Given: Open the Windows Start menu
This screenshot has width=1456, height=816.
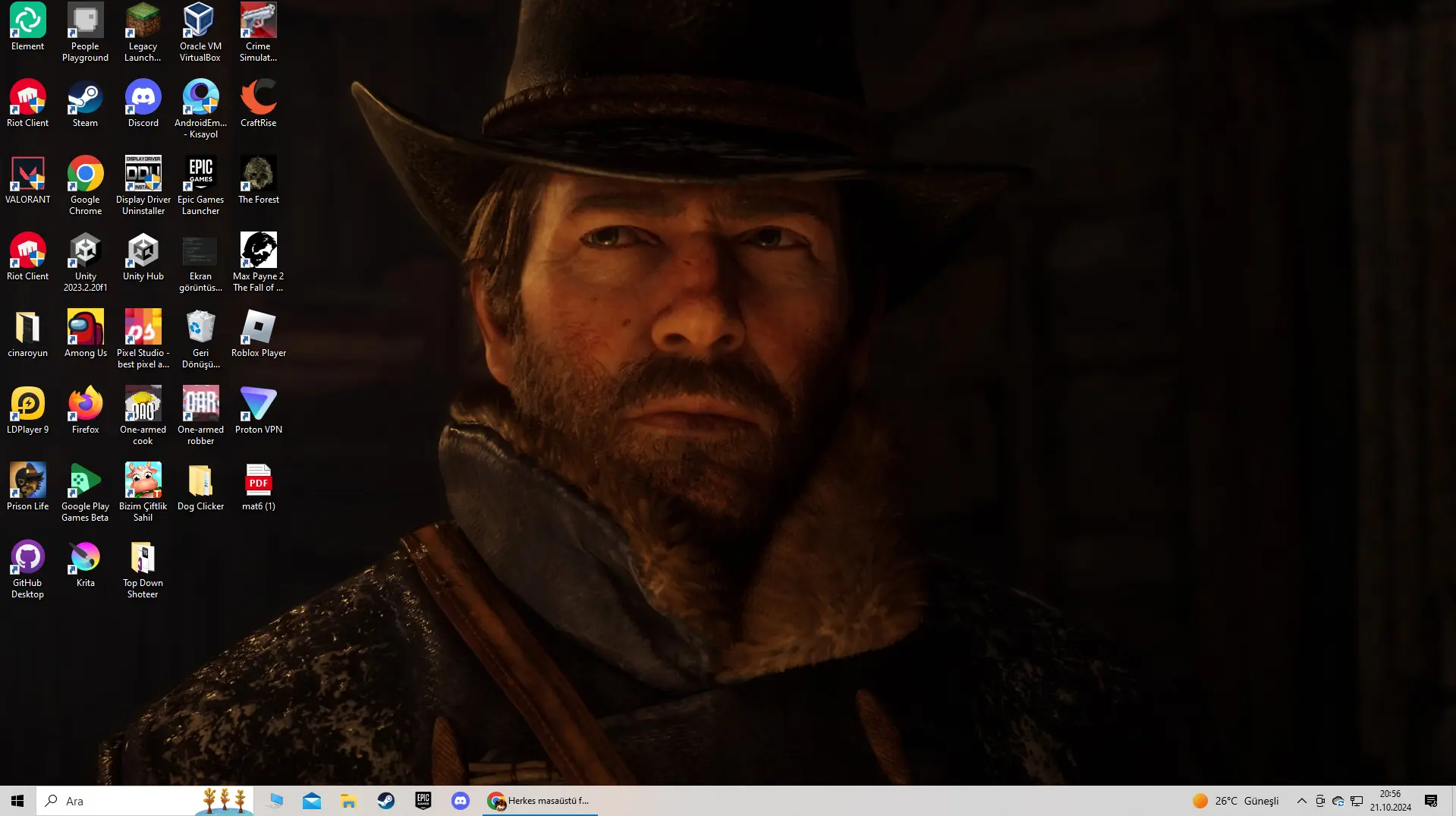Looking at the screenshot, I should click(x=17, y=801).
